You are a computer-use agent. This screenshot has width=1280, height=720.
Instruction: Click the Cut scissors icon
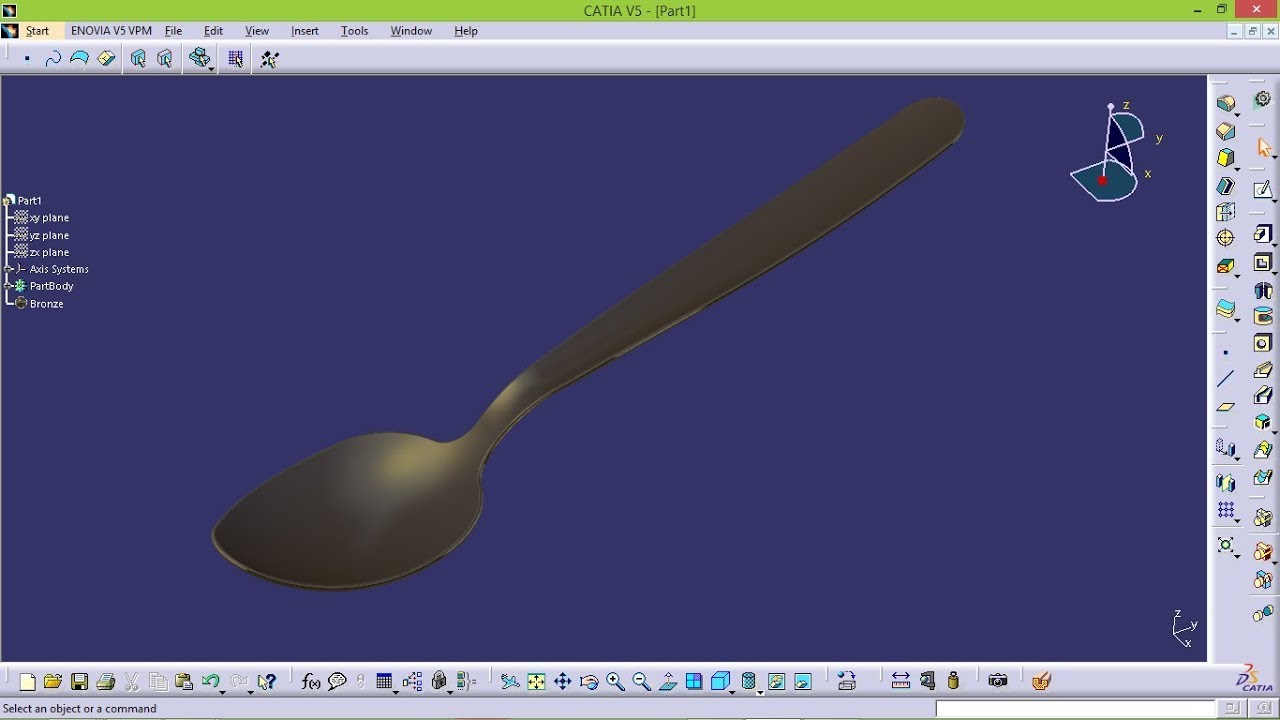[x=131, y=682]
